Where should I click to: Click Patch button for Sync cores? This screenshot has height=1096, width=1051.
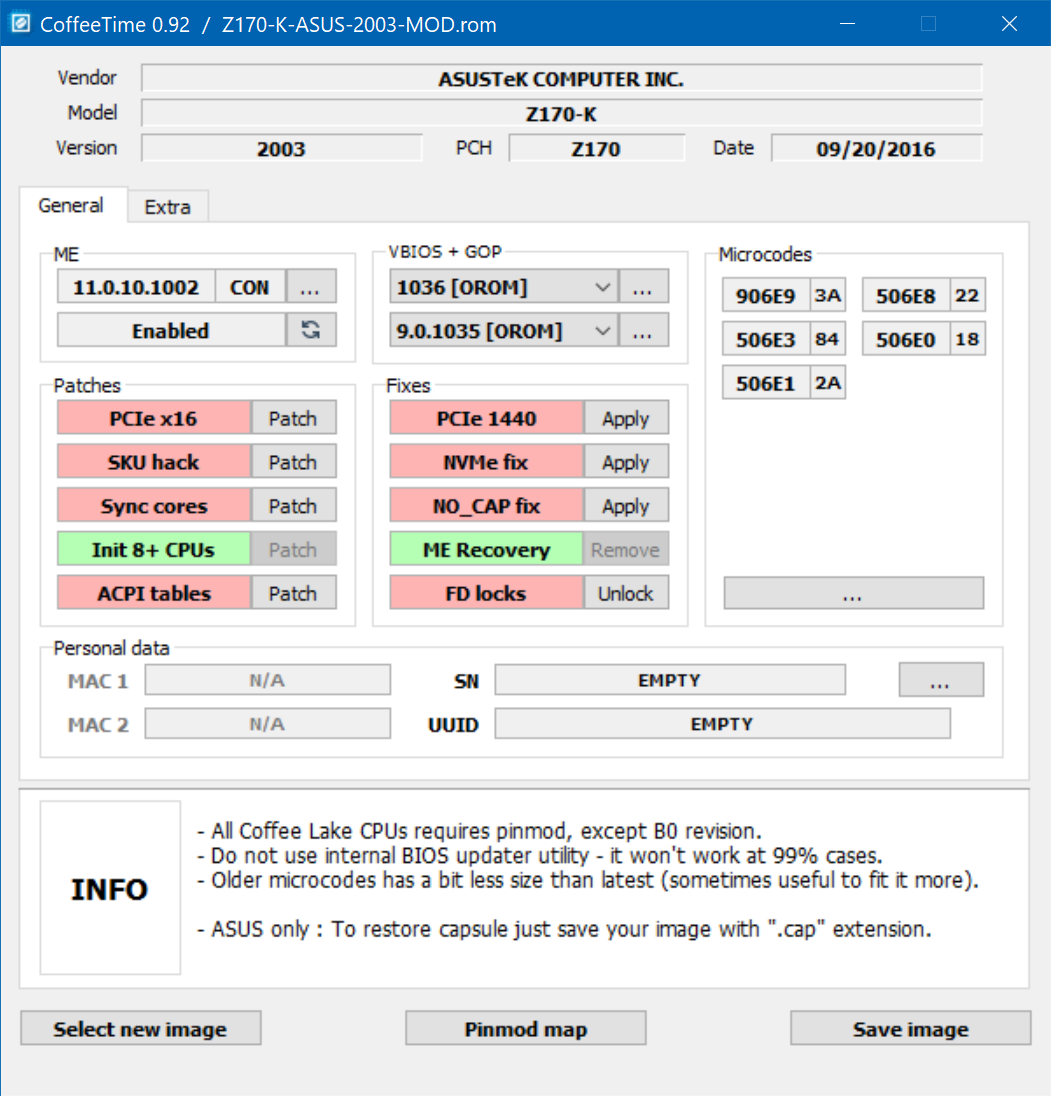point(293,506)
